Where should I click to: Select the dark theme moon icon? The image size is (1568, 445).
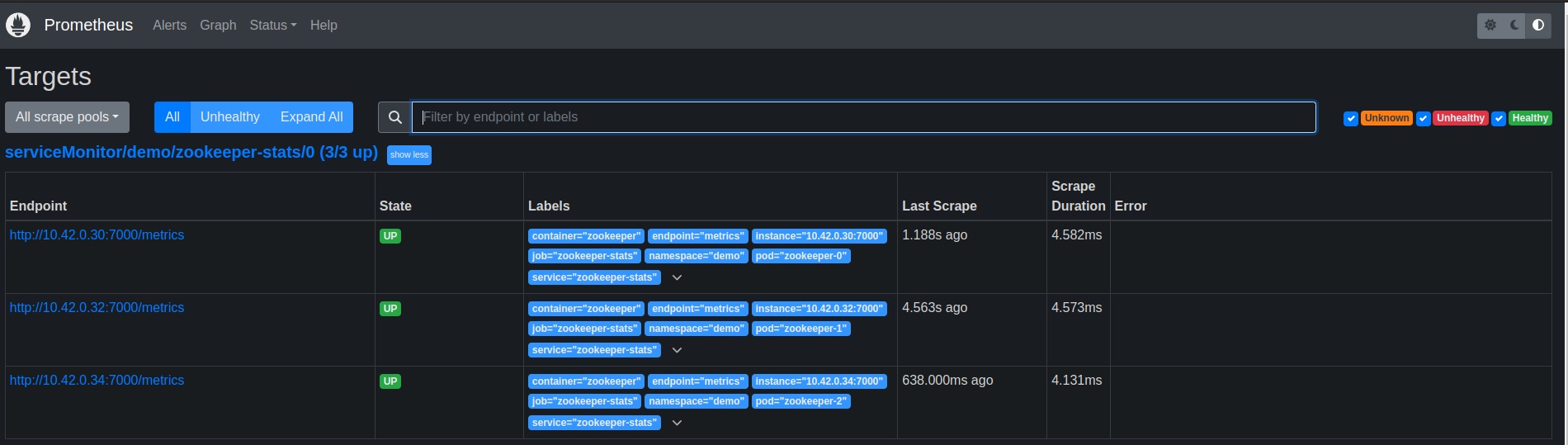click(1514, 25)
